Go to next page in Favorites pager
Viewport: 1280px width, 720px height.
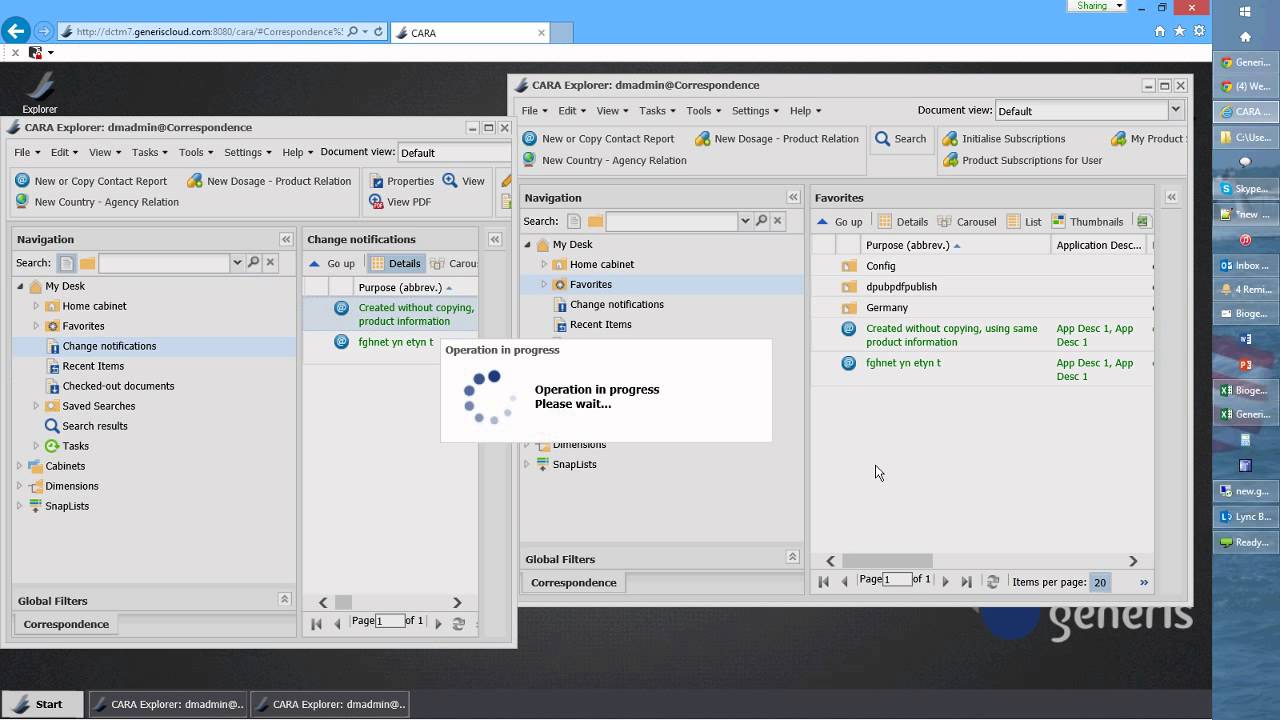pyautogui.click(x=945, y=581)
